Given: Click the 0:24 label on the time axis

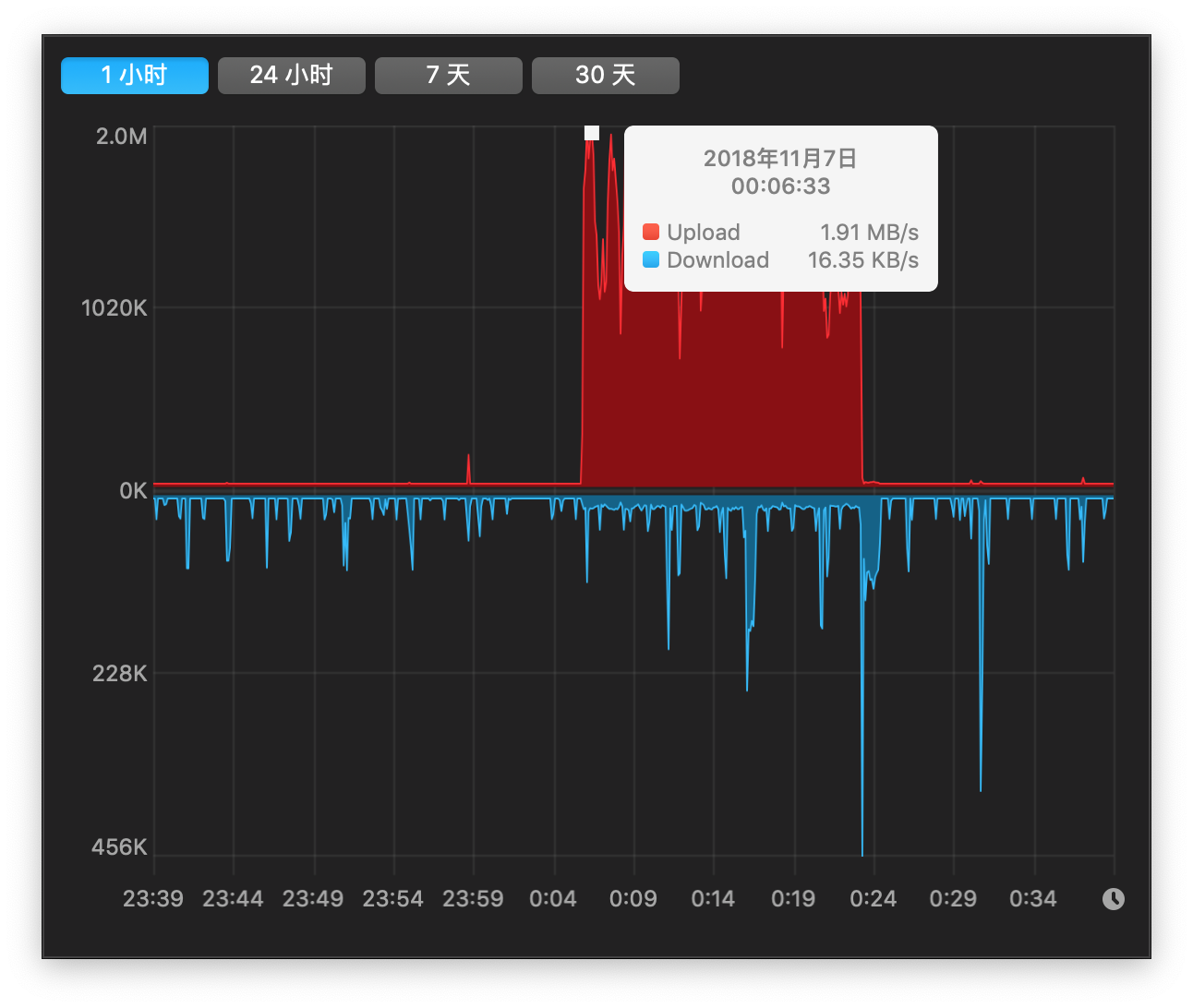Looking at the screenshot, I should click(x=873, y=899).
